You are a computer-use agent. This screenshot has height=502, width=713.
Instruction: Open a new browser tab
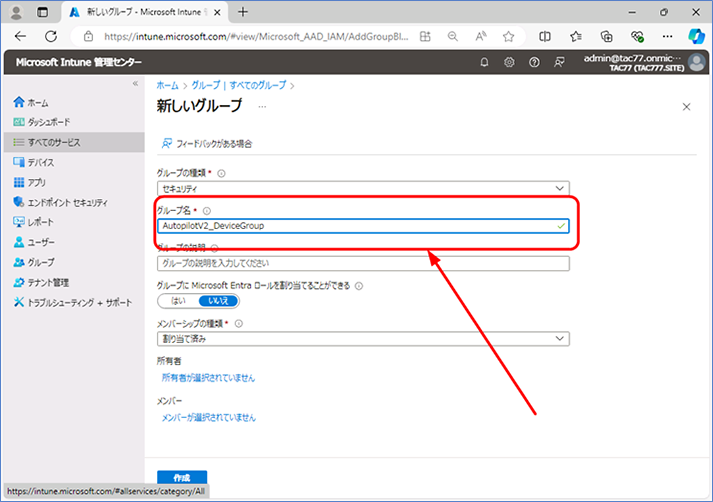(243, 12)
